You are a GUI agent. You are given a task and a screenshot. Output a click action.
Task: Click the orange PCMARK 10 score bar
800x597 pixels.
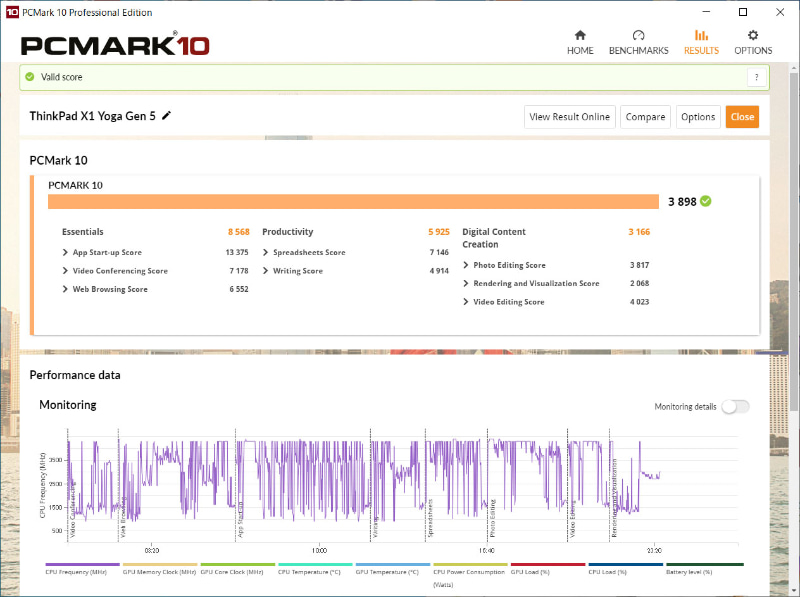click(350, 201)
